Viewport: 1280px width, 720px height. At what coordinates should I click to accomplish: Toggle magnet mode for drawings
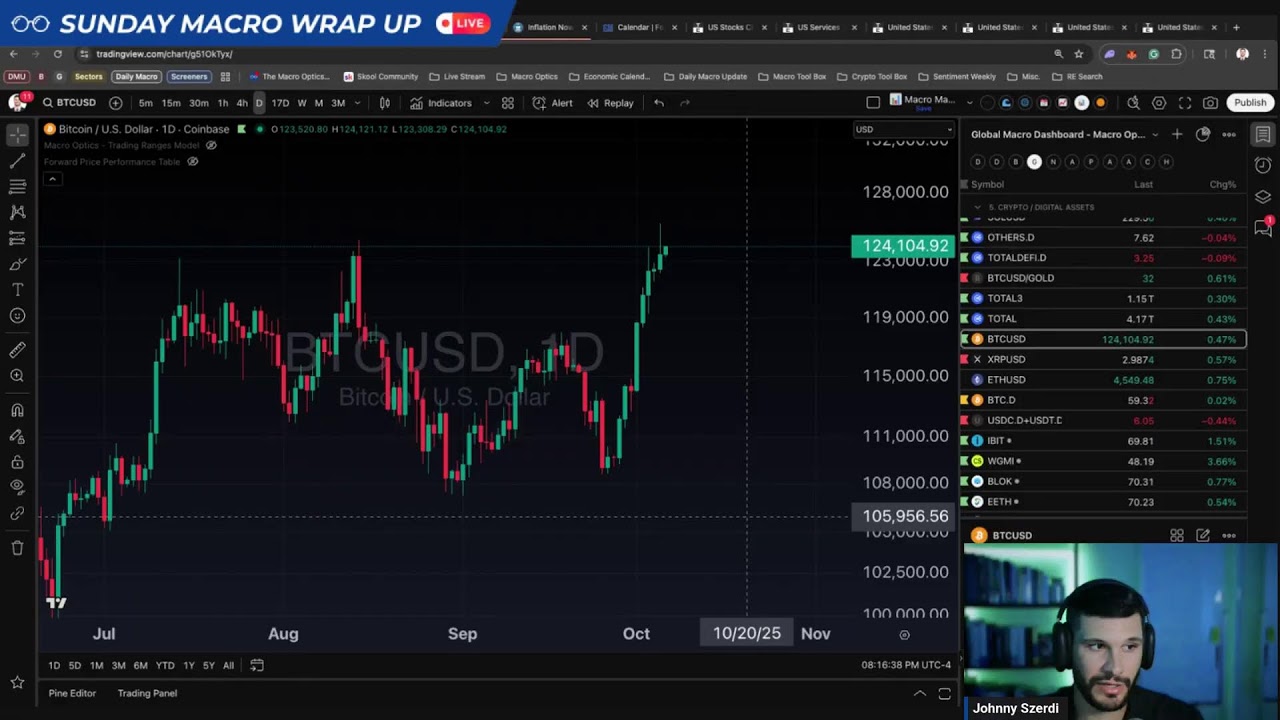17,410
